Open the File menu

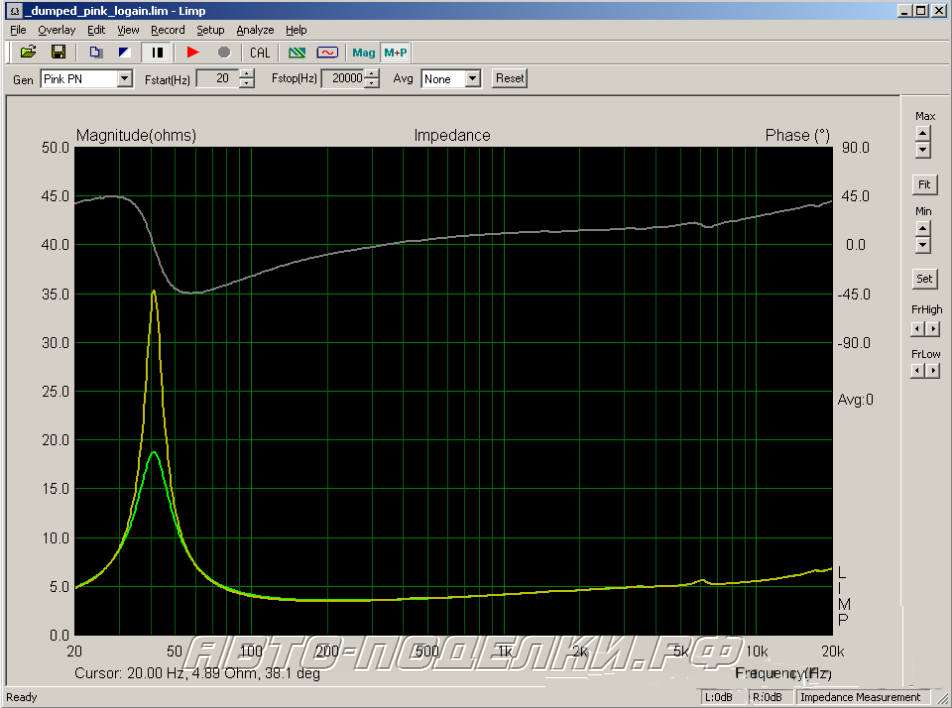(x=18, y=30)
